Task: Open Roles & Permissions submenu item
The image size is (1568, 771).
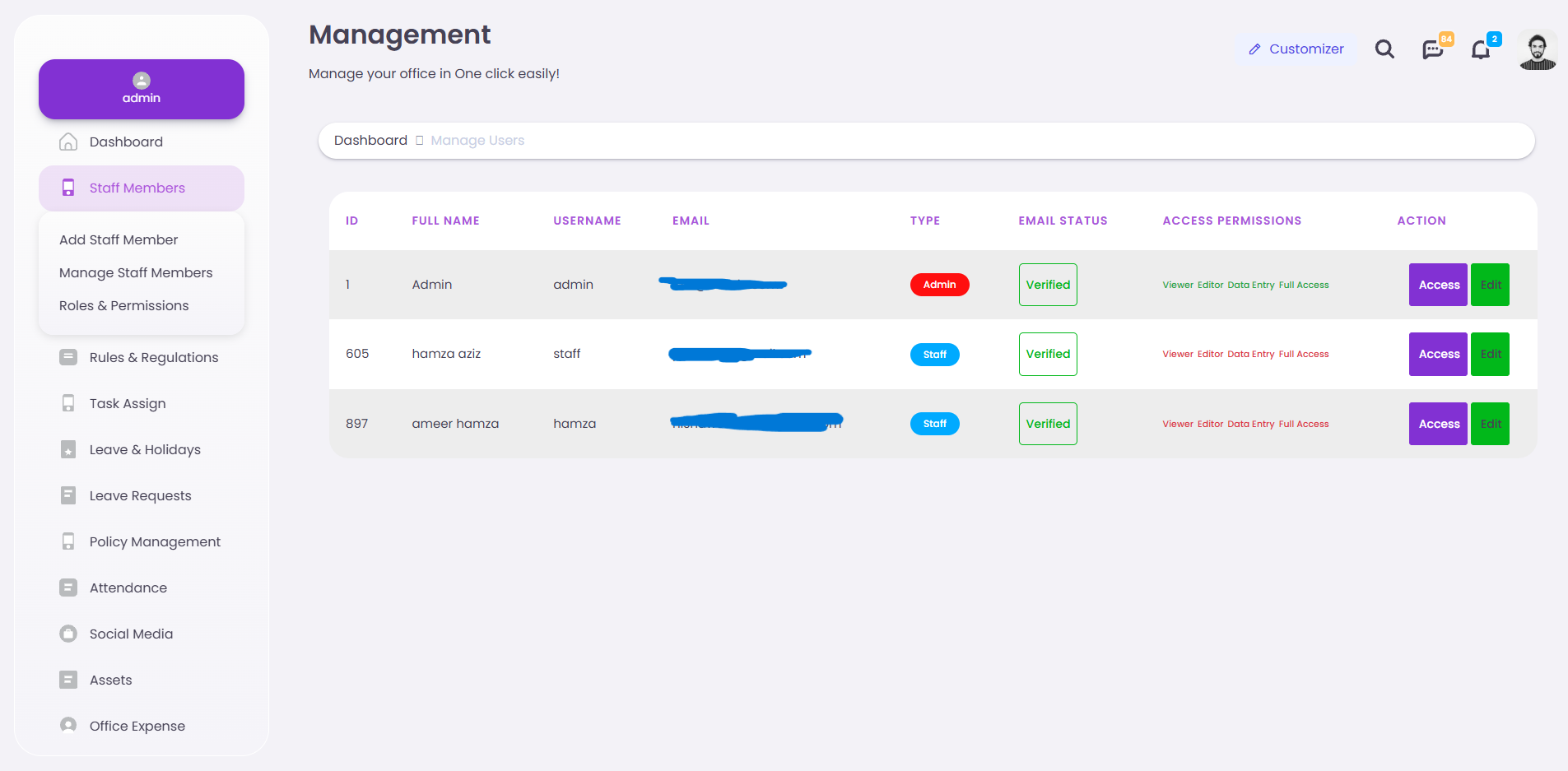Action: point(124,305)
